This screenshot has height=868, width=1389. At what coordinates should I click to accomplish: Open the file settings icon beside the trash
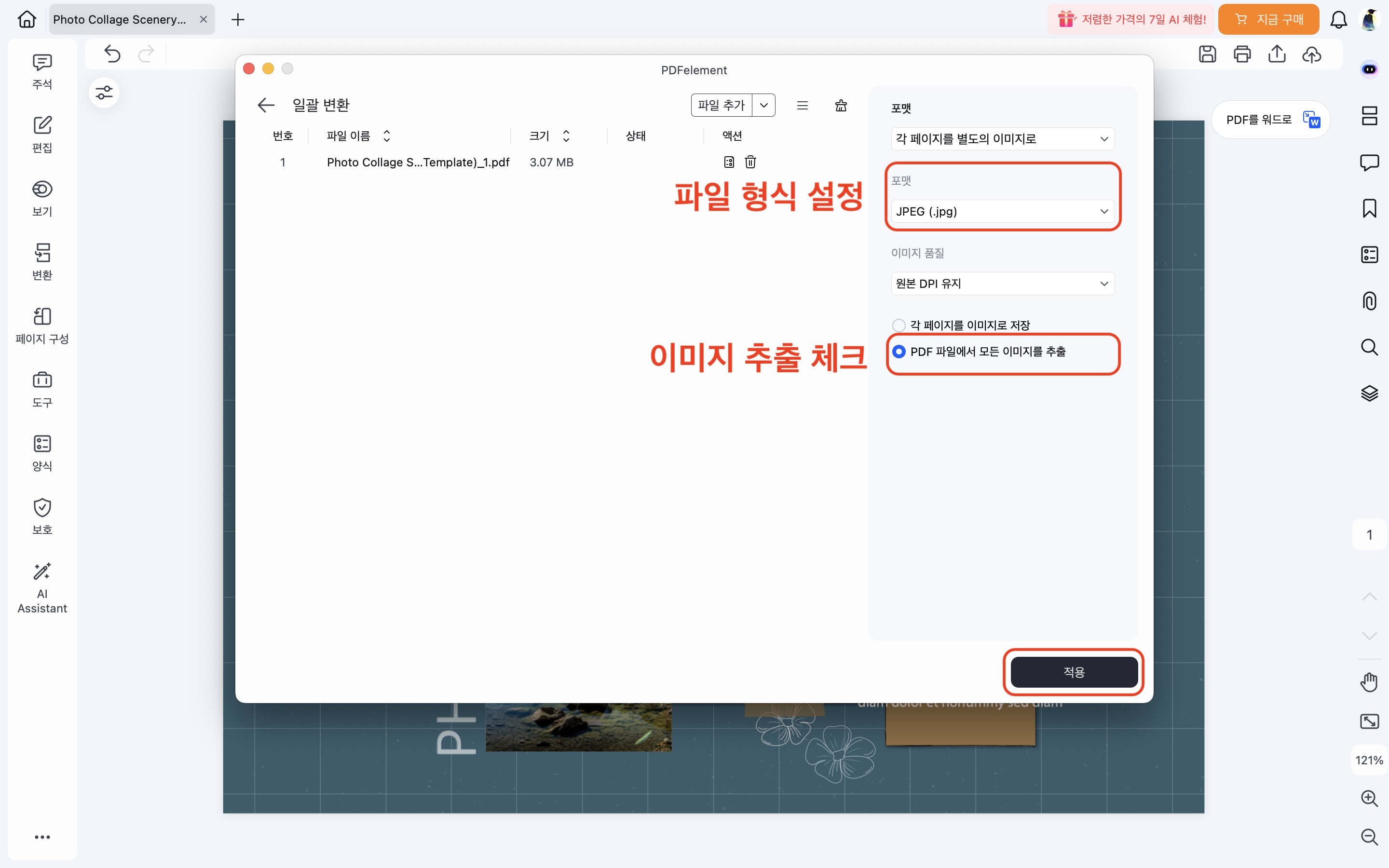[x=729, y=162]
